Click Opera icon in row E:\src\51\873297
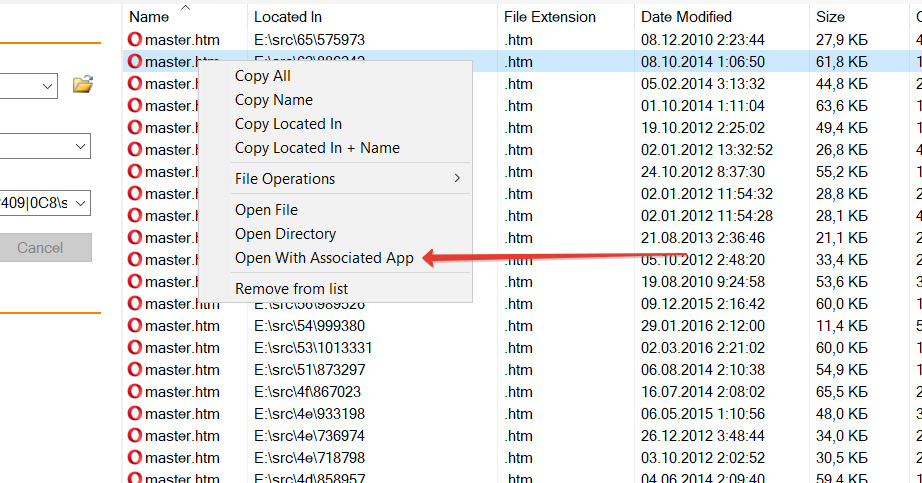 pyautogui.click(x=135, y=369)
